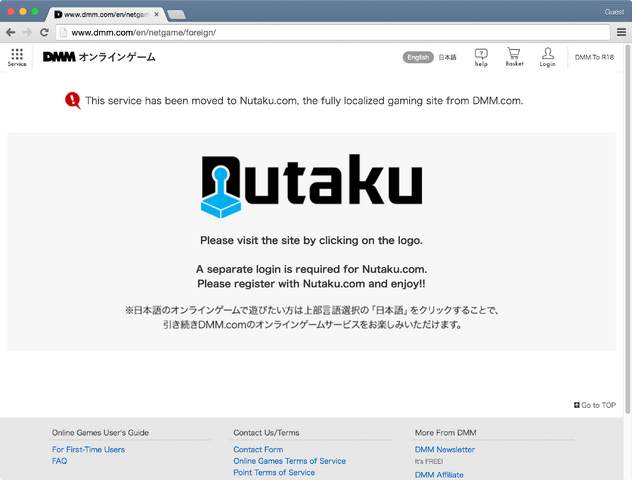Image resolution: width=632 pixels, height=480 pixels.
Task: Click the オンラインゲーム header title
Action: click(117, 57)
